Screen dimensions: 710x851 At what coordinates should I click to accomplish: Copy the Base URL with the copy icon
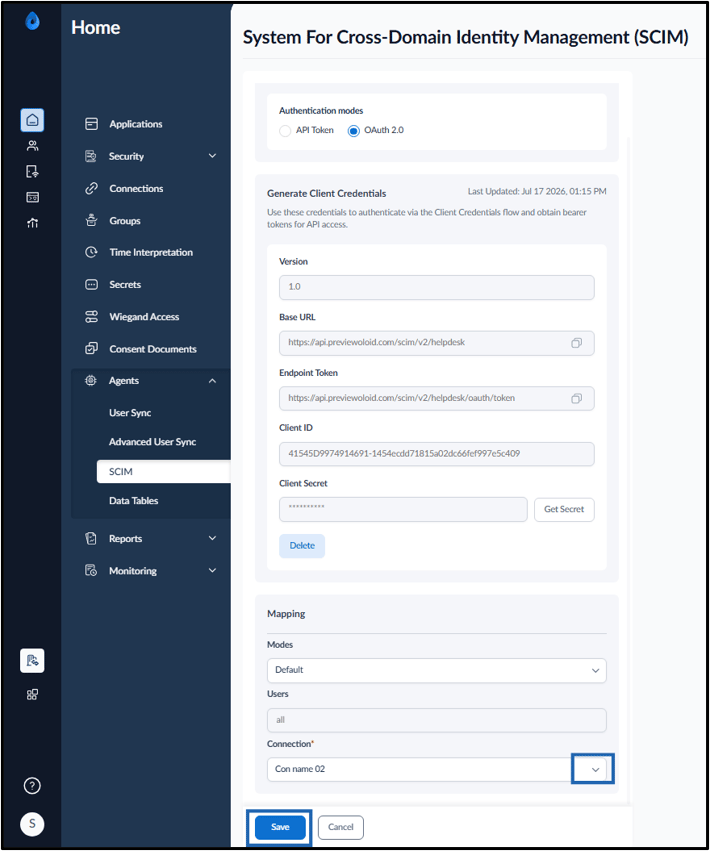point(576,343)
